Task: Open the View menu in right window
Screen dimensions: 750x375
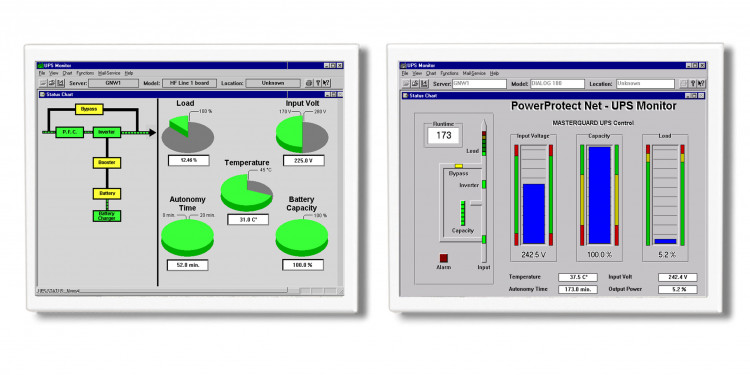Action: (x=417, y=73)
